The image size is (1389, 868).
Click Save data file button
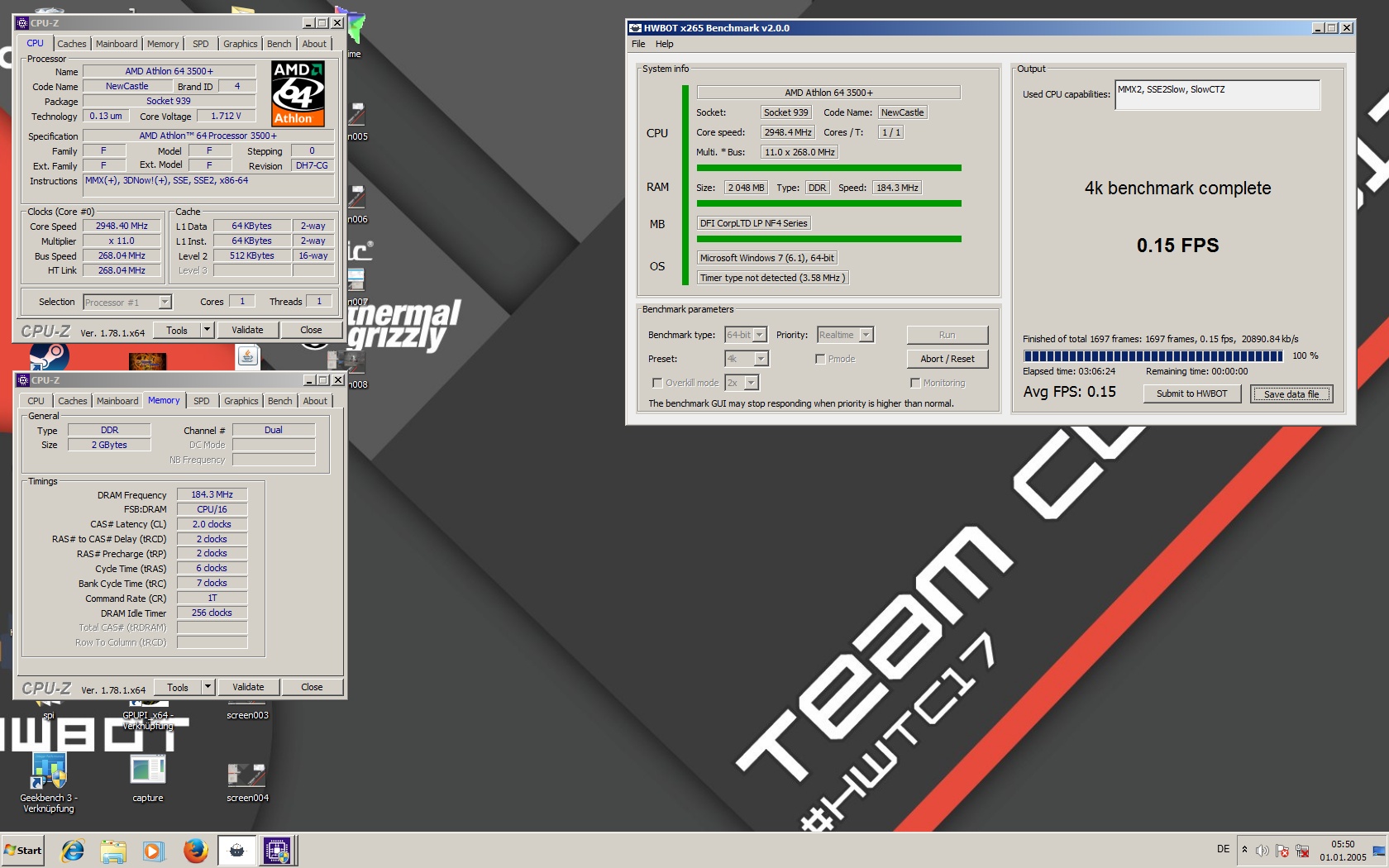(x=1291, y=393)
